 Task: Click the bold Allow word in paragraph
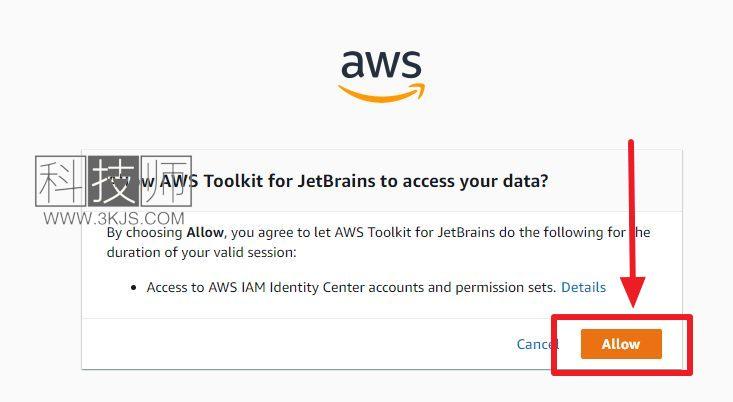(x=205, y=232)
